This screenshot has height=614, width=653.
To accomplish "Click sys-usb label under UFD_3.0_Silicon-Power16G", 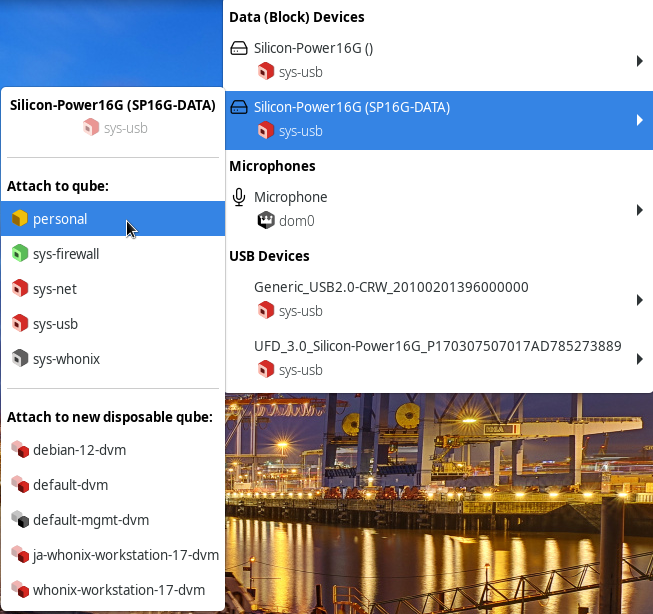I will [301, 370].
